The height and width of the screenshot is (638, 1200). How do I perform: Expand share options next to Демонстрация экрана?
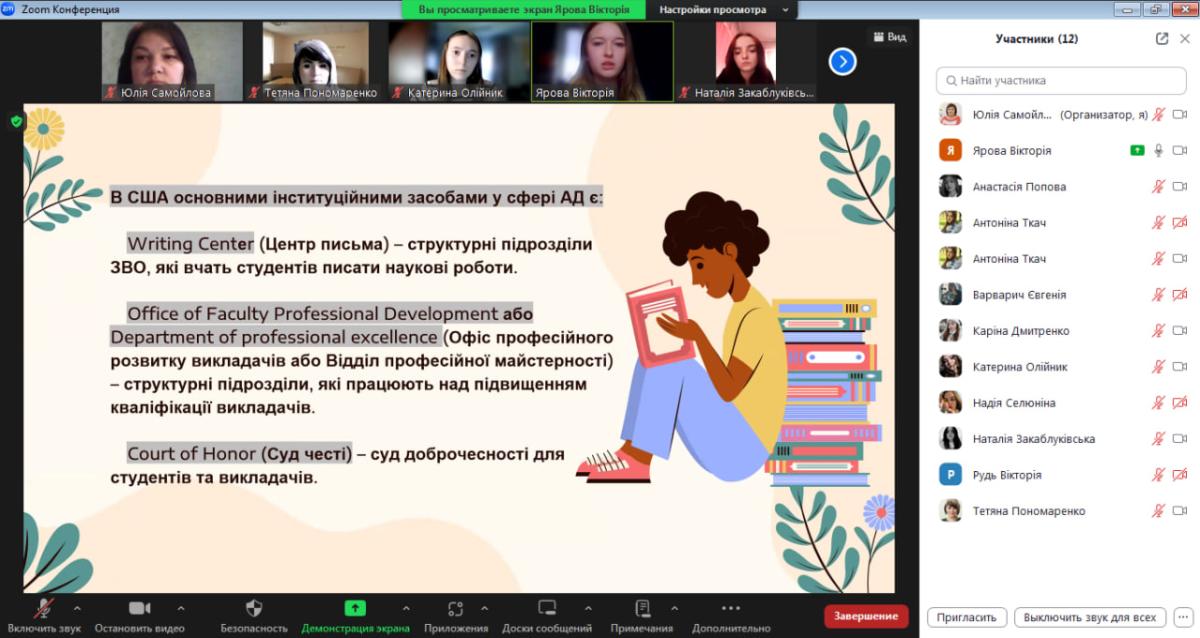pos(405,608)
